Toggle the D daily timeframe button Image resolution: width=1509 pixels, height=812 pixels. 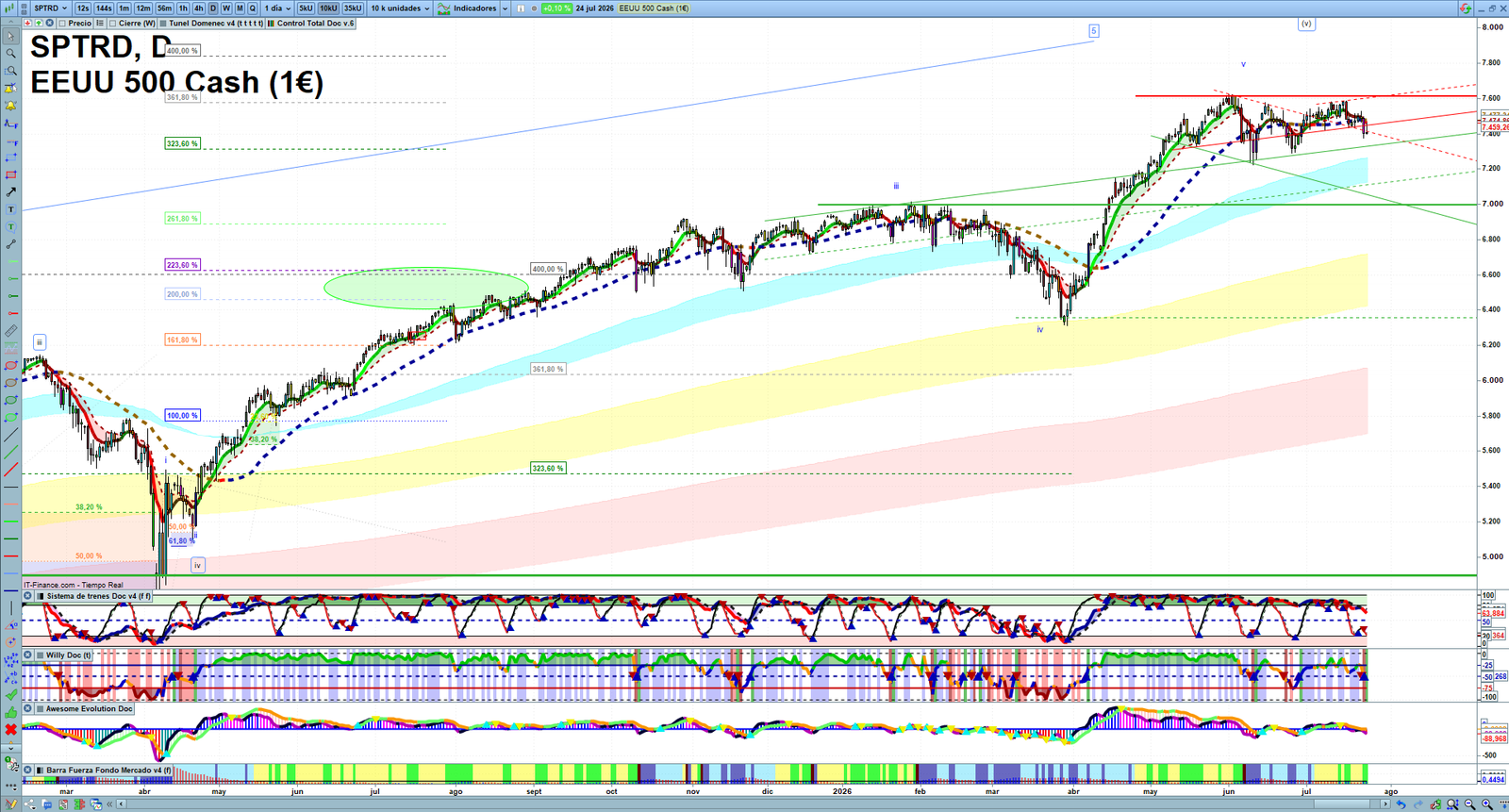pos(213,8)
